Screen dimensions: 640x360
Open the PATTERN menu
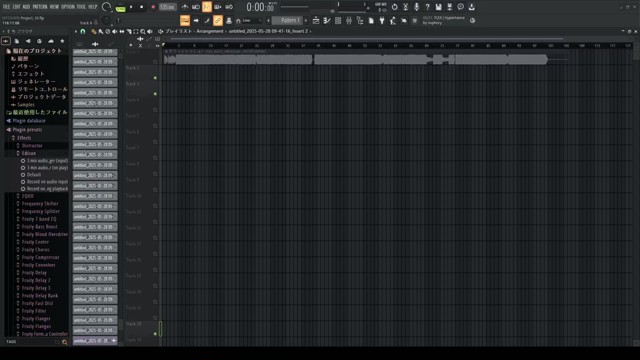(x=40, y=7)
